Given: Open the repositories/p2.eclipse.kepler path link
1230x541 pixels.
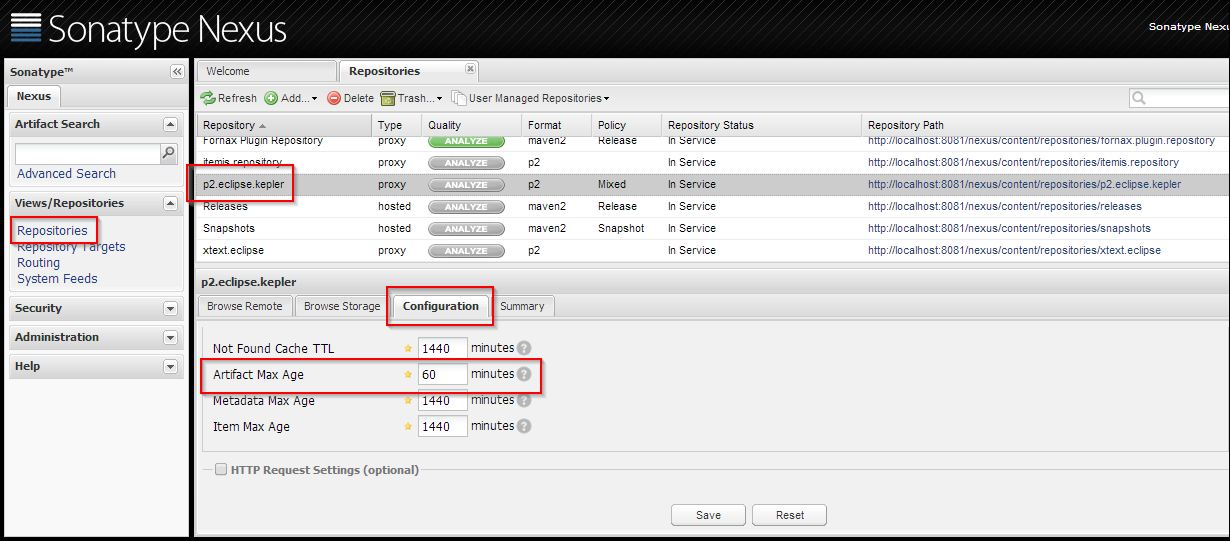Looking at the screenshot, I should (x=1024, y=185).
